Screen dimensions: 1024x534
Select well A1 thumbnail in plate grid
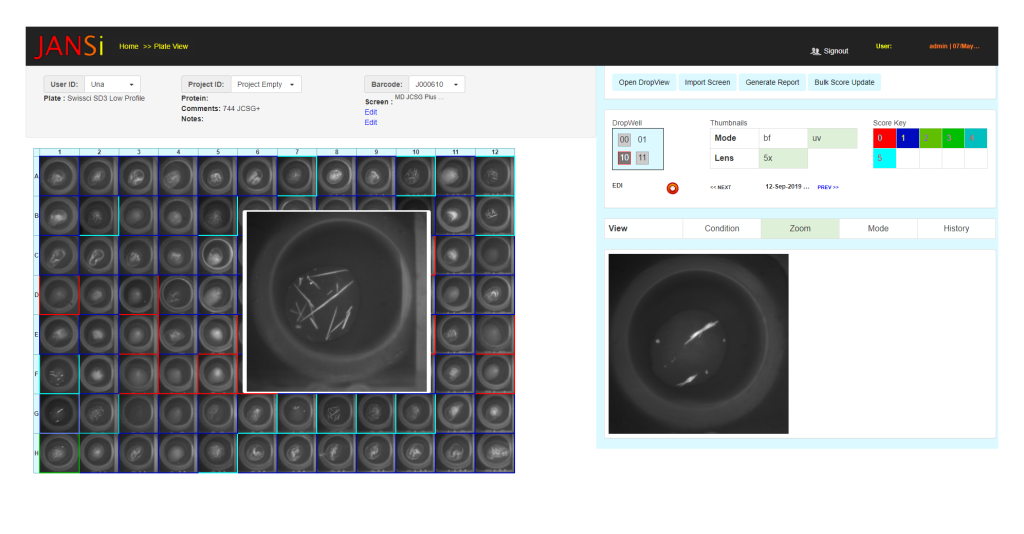[59, 176]
